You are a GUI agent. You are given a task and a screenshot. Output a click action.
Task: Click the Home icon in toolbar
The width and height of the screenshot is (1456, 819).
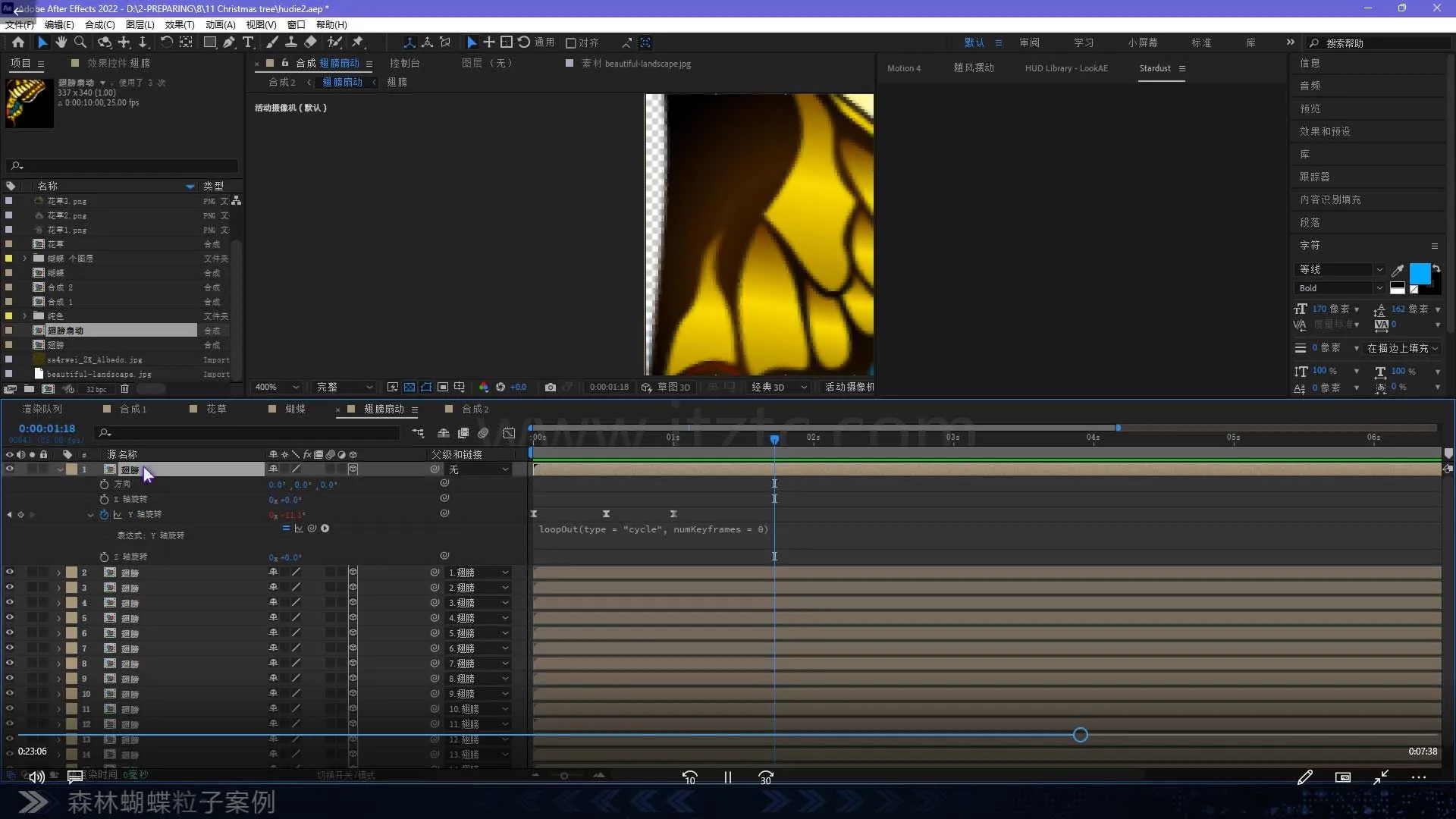18,42
